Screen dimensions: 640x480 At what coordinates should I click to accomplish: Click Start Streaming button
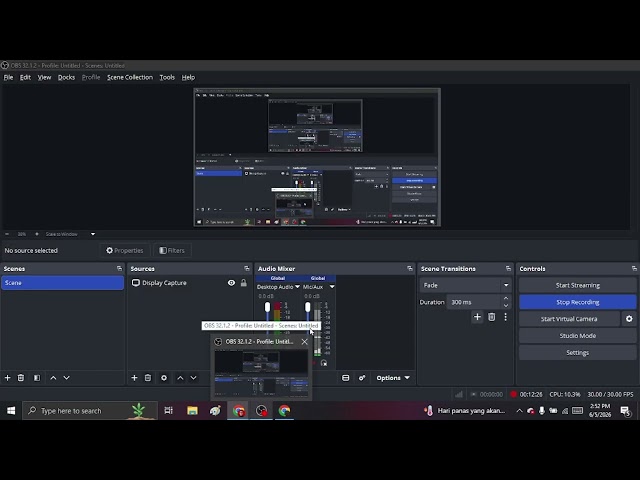point(578,285)
